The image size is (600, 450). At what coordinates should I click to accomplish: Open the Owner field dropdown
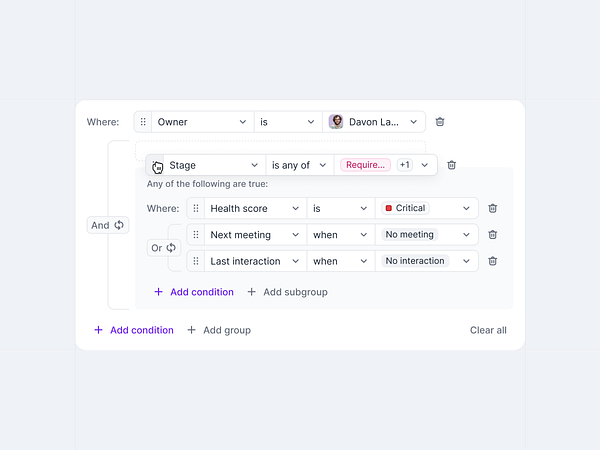203,122
